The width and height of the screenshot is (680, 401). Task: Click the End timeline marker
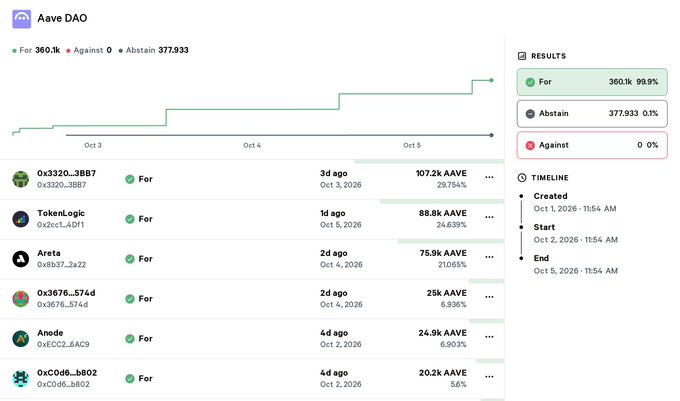(x=521, y=258)
